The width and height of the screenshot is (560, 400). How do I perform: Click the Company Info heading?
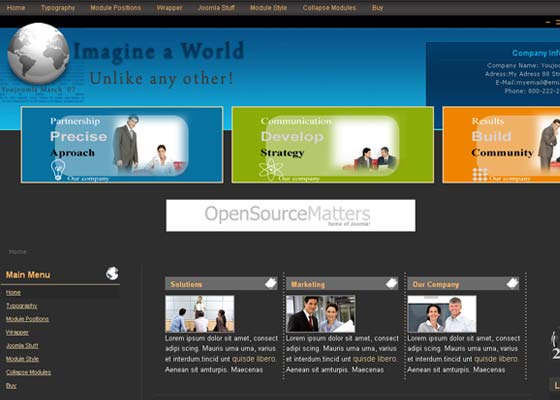coord(536,53)
